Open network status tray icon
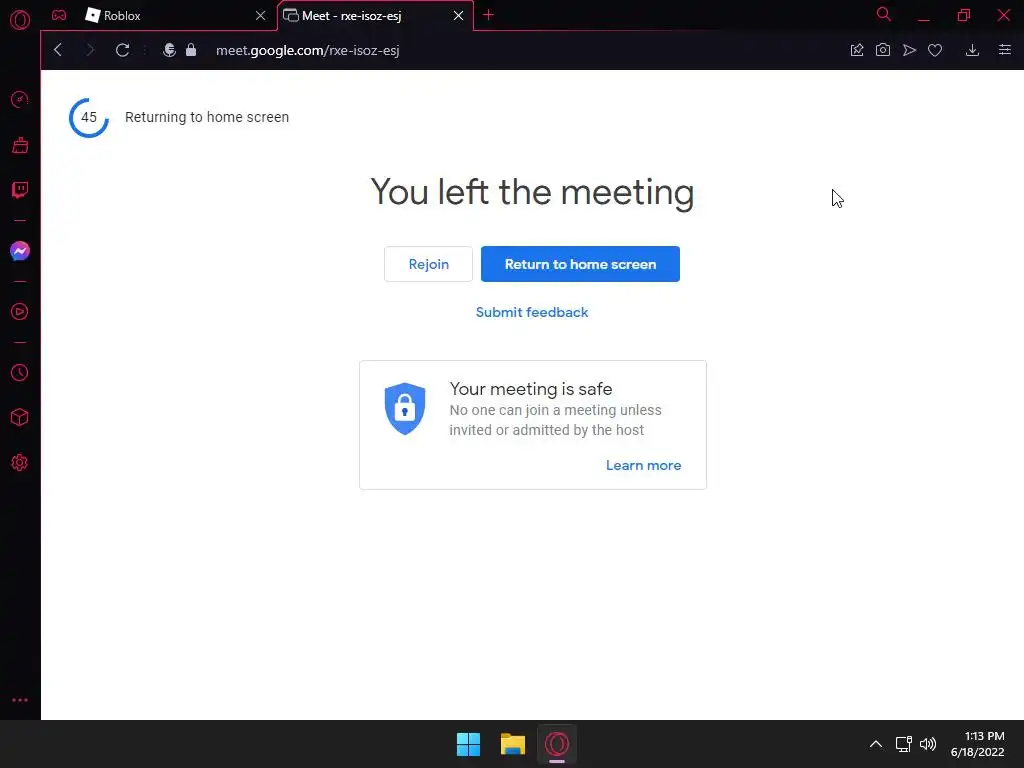This screenshot has width=1024, height=768. [903, 744]
